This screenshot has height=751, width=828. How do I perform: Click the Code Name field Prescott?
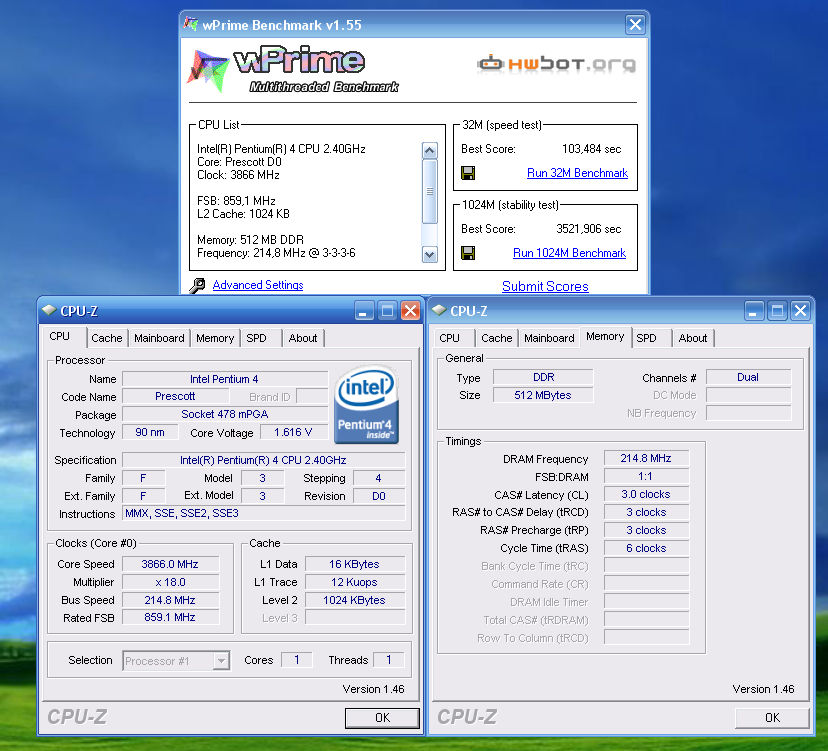[x=175, y=396]
